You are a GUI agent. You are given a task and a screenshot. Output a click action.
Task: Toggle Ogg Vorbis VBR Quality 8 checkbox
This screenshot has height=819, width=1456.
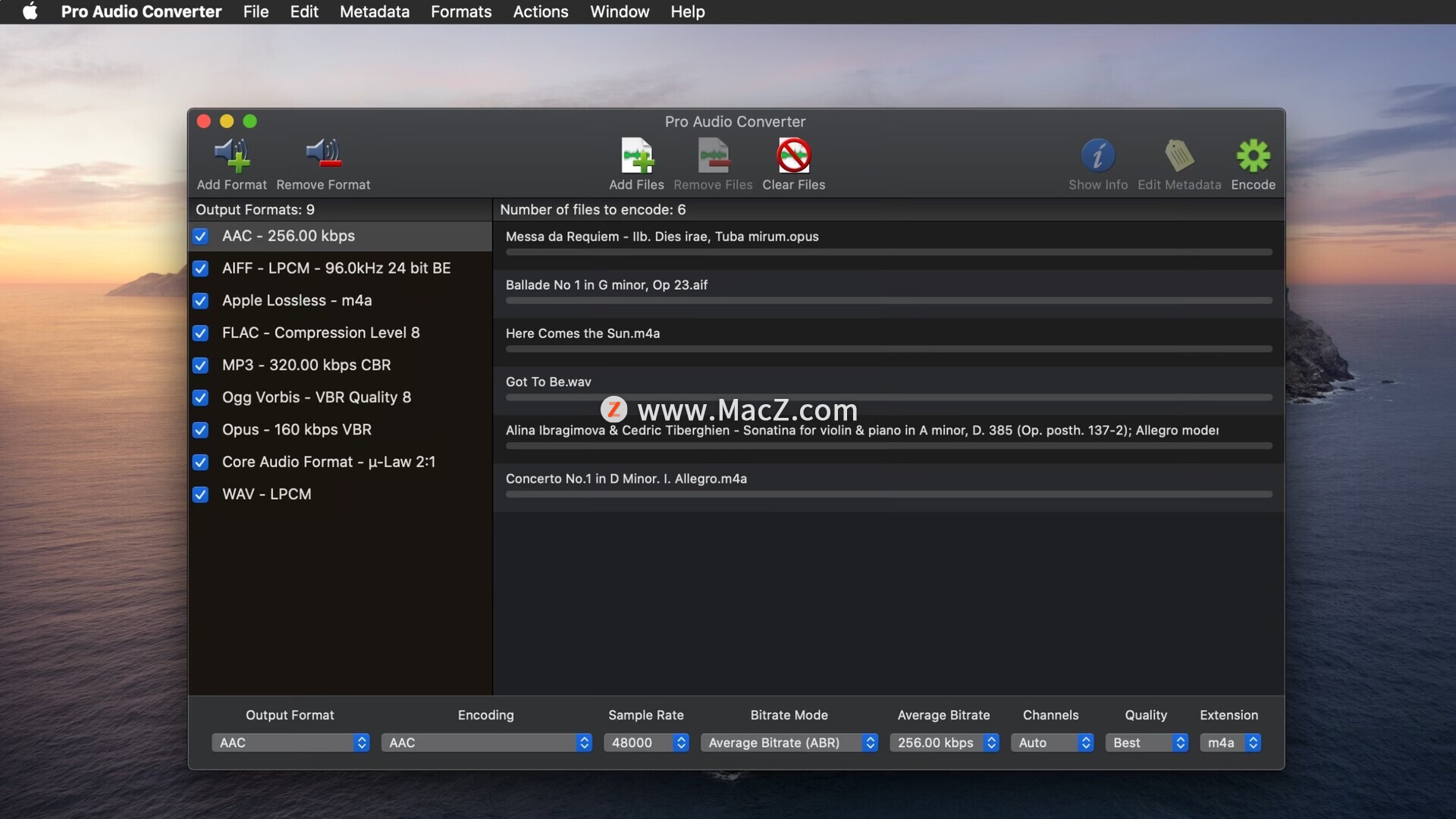coord(200,397)
